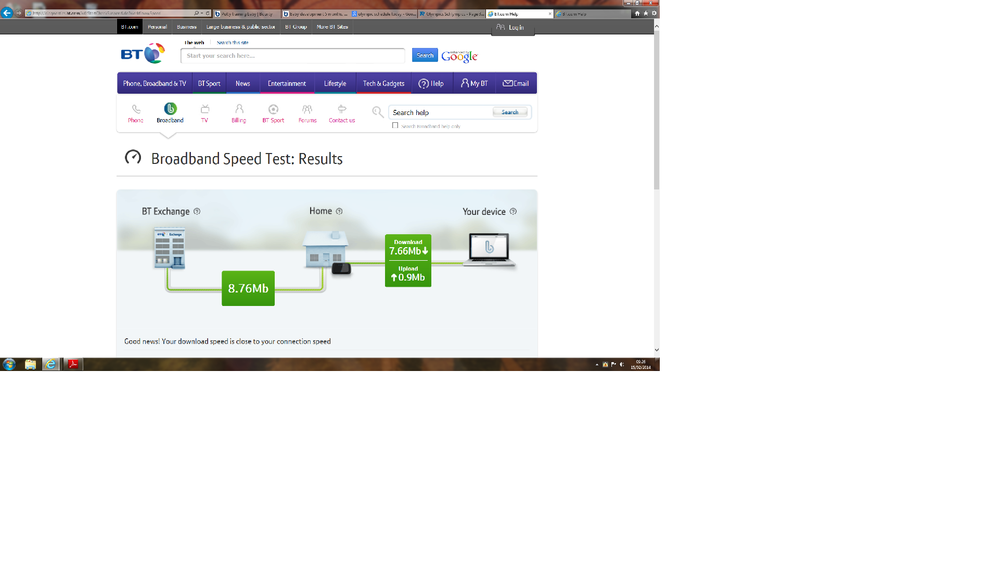Click 'Good news! Your download speed' message
999x562 pixels.
pyautogui.click(x=227, y=342)
